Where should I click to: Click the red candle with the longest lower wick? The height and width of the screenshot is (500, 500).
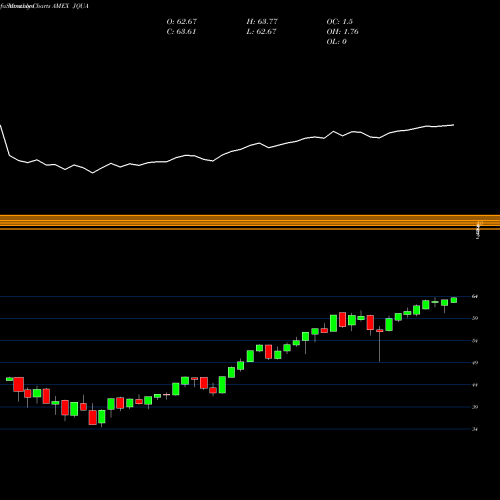[380, 343]
